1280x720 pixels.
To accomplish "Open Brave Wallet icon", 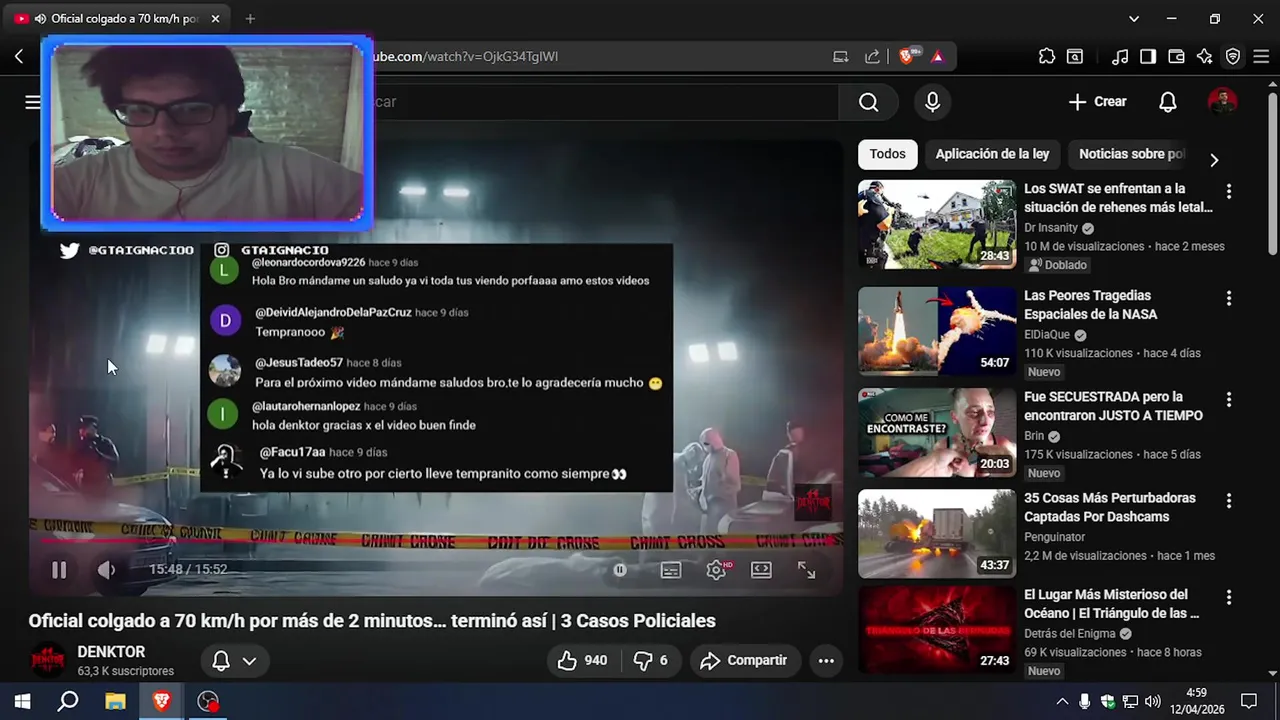I will click(x=1176, y=57).
